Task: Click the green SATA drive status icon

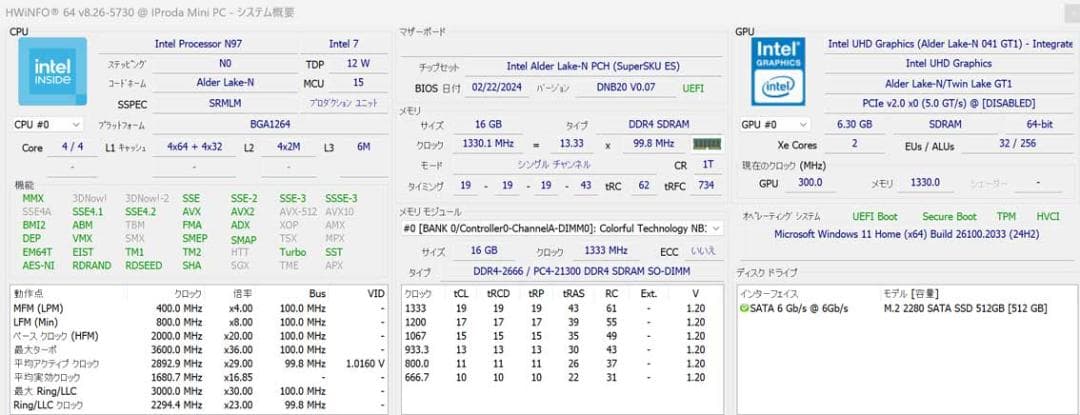Action: (744, 308)
